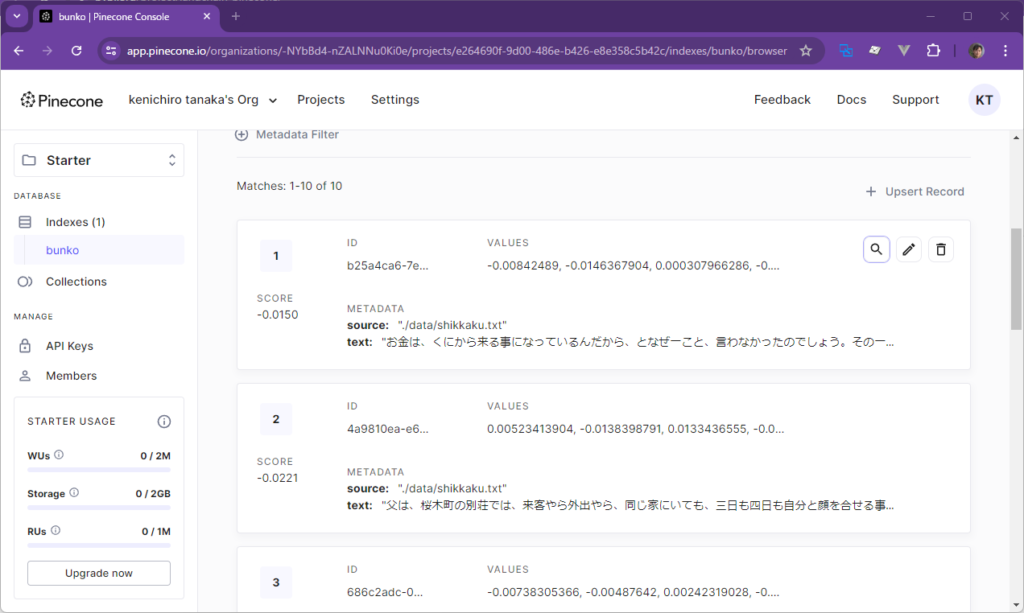The image size is (1024, 613).
Task: Open the Projects menu
Action: pos(321,100)
